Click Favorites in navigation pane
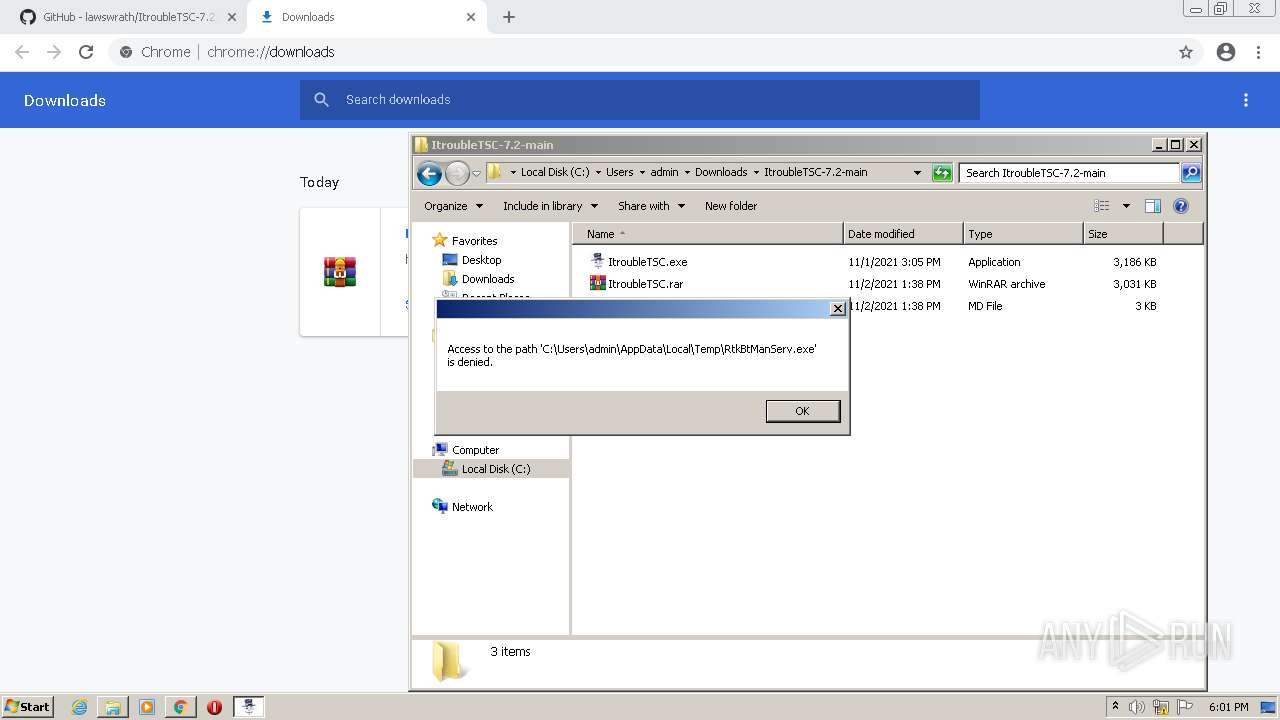The width and height of the screenshot is (1280, 720). point(474,241)
